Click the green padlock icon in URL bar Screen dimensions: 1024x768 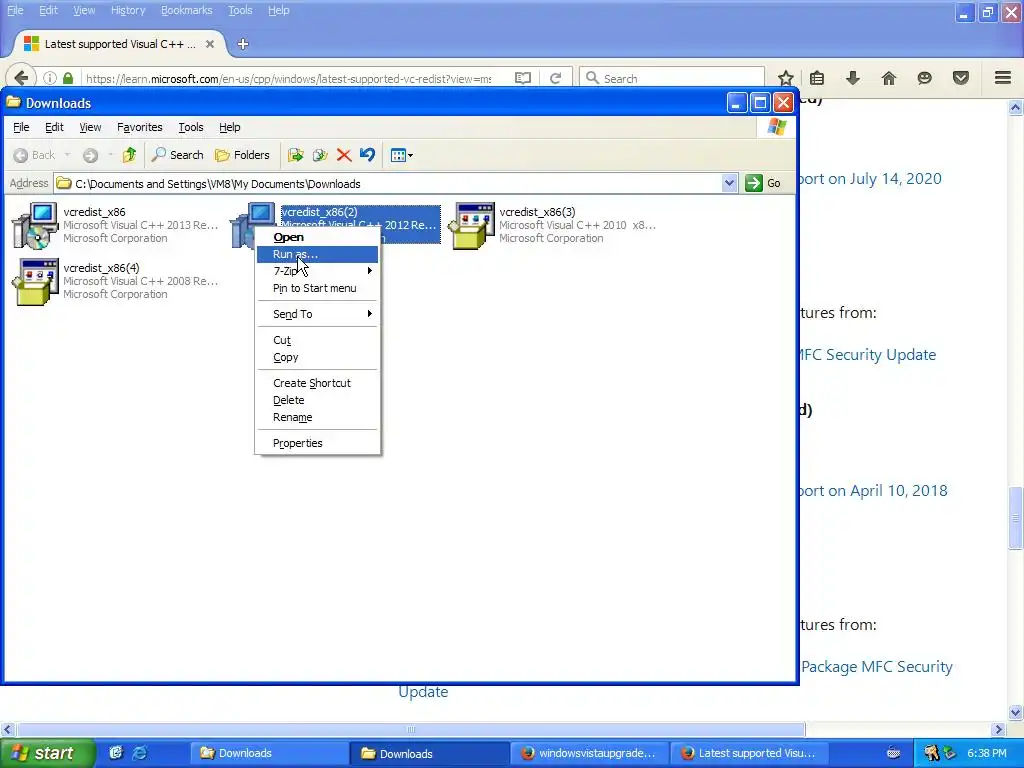(68, 78)
